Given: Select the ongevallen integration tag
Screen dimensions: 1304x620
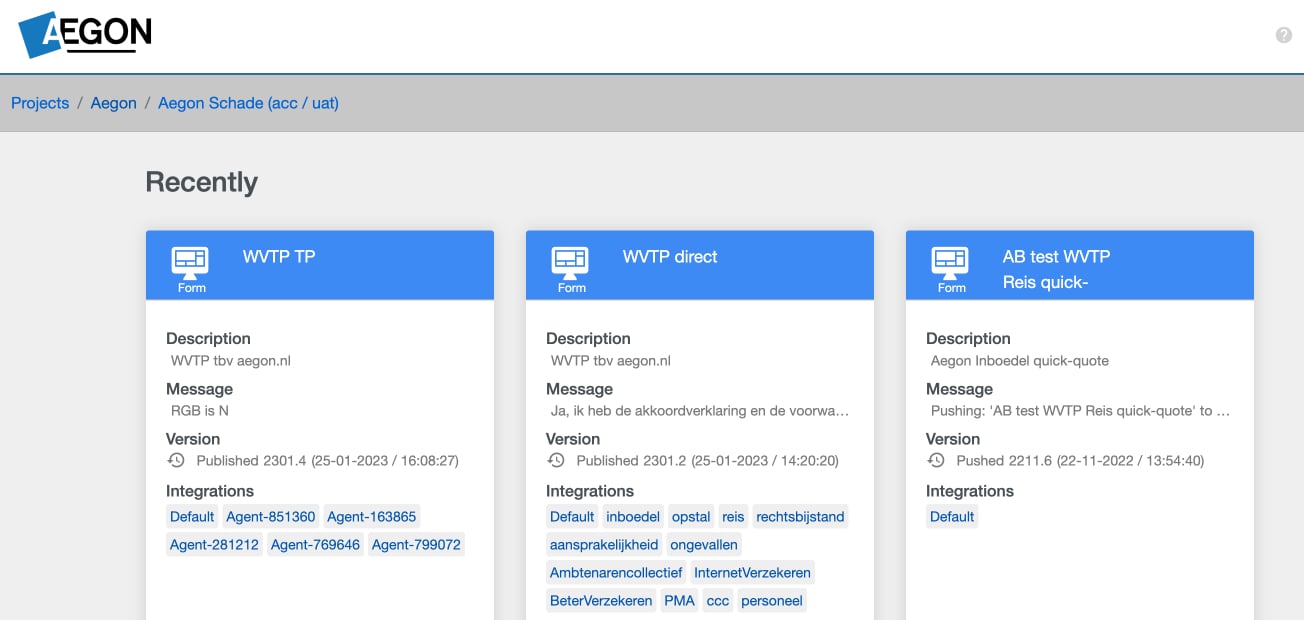Looking at the screenshot, I should pos(704,545).
